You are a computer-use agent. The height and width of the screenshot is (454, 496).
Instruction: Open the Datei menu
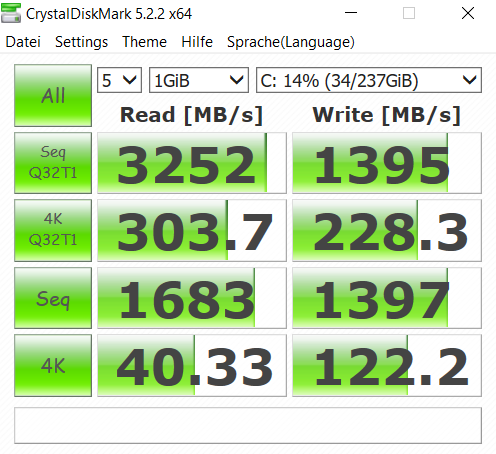(23, 42)
